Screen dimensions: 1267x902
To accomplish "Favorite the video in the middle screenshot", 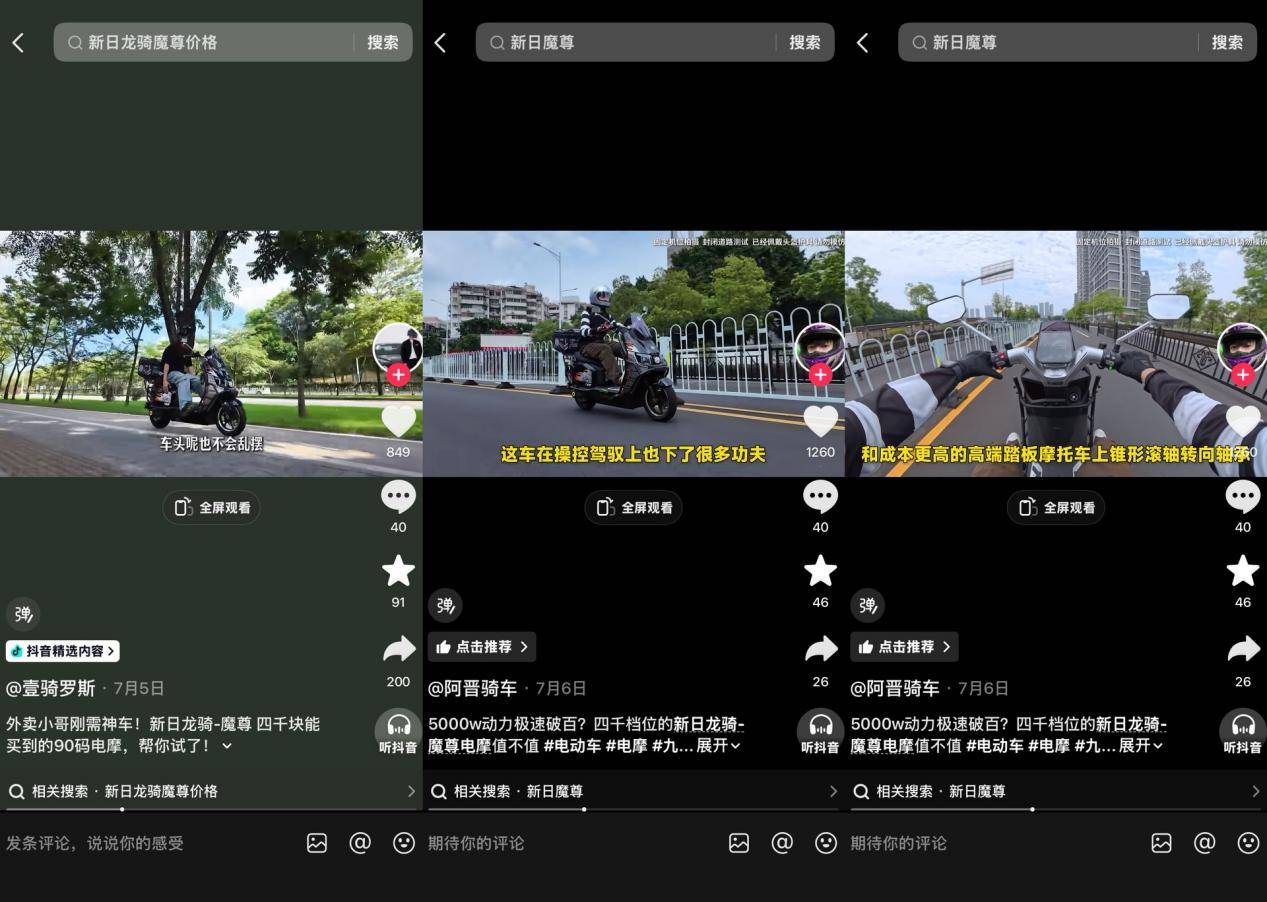I will click(x=820, y=571).
